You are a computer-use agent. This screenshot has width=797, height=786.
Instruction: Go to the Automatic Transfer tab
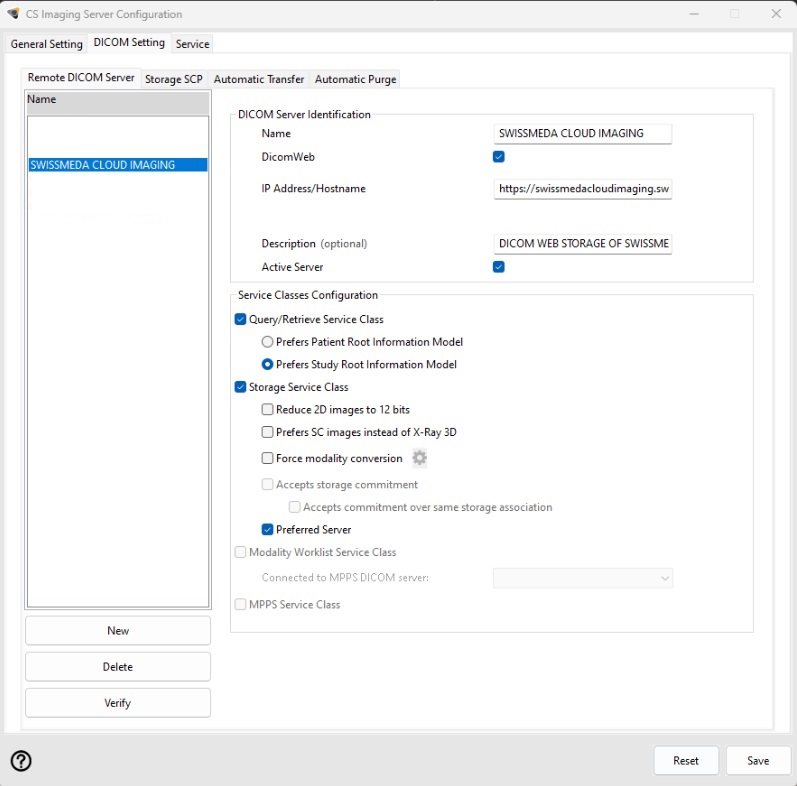pos(259,79)
